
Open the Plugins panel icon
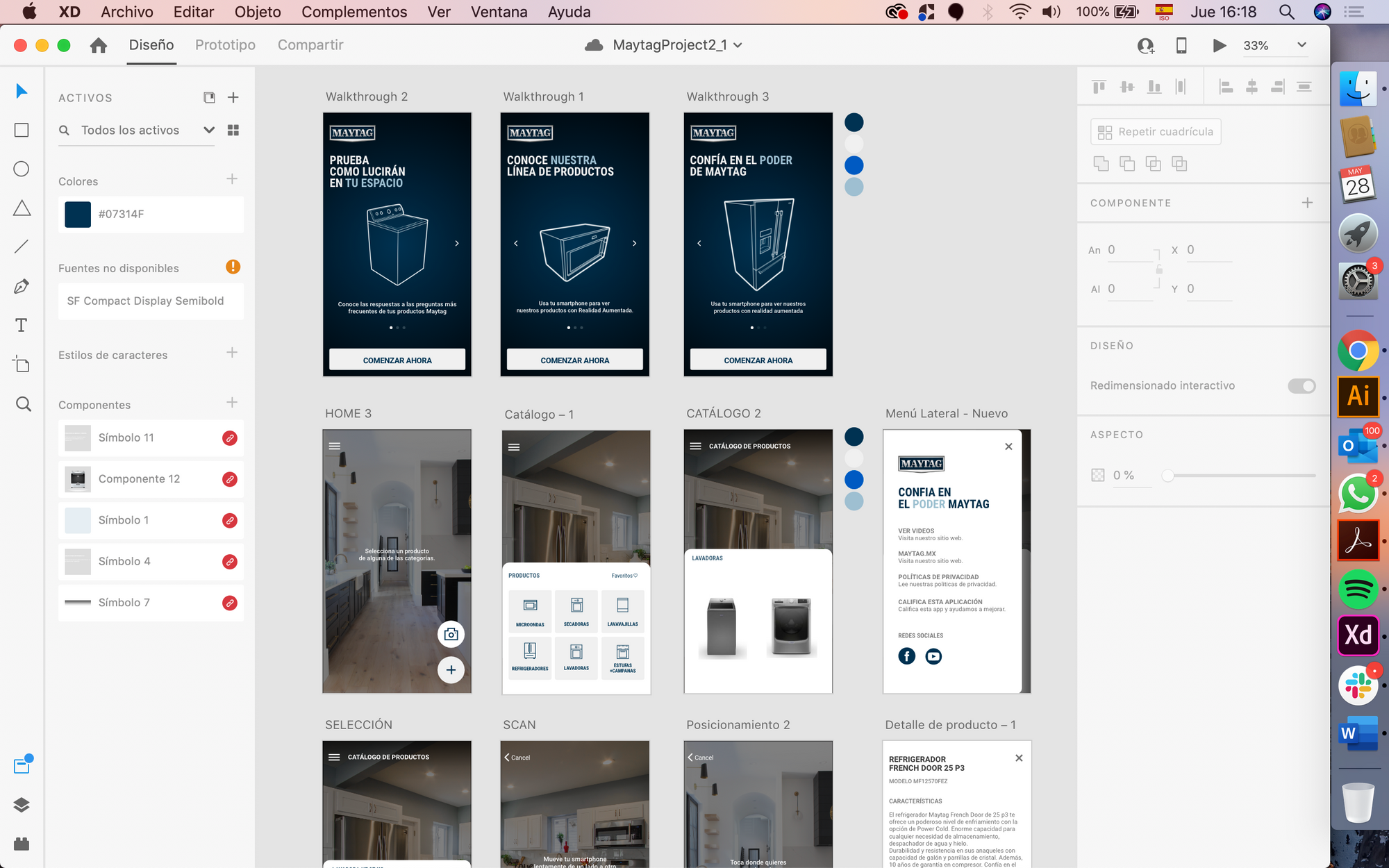22,844
